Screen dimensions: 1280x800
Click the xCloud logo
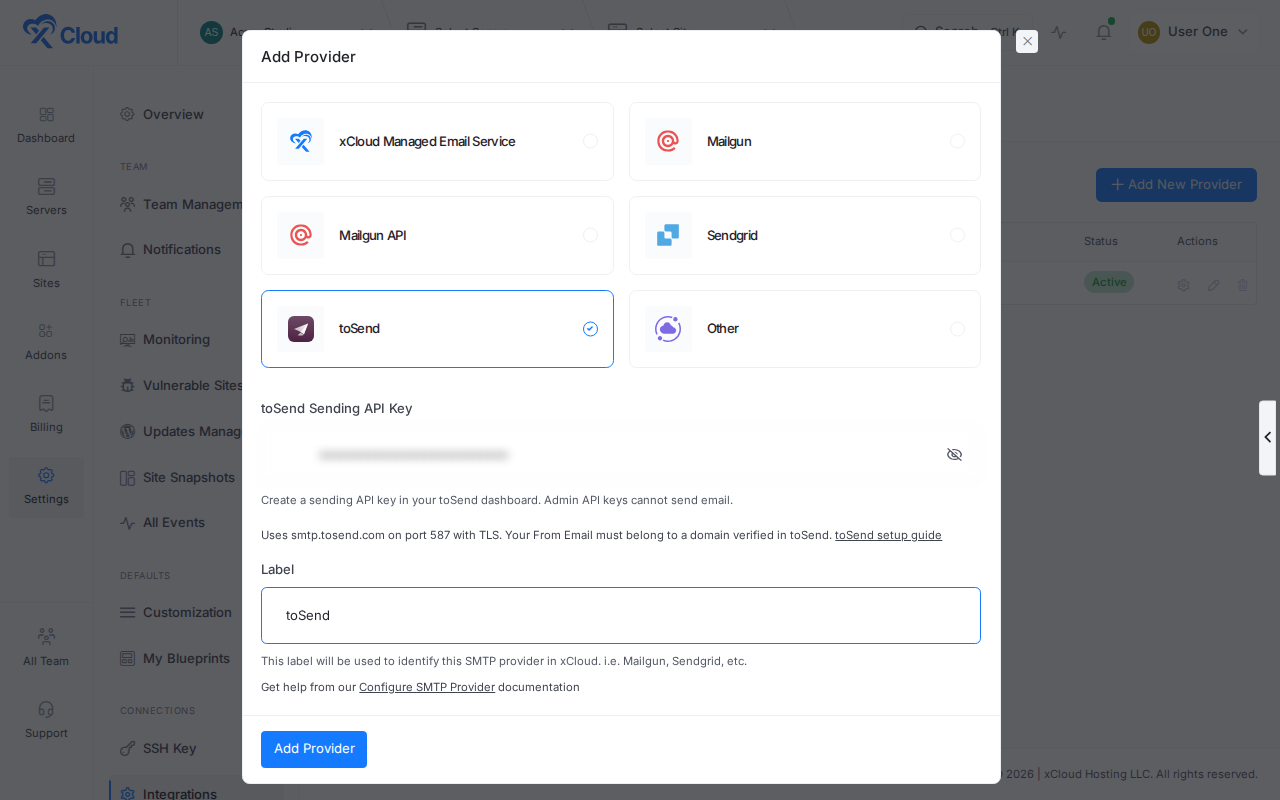click(70, 32)
